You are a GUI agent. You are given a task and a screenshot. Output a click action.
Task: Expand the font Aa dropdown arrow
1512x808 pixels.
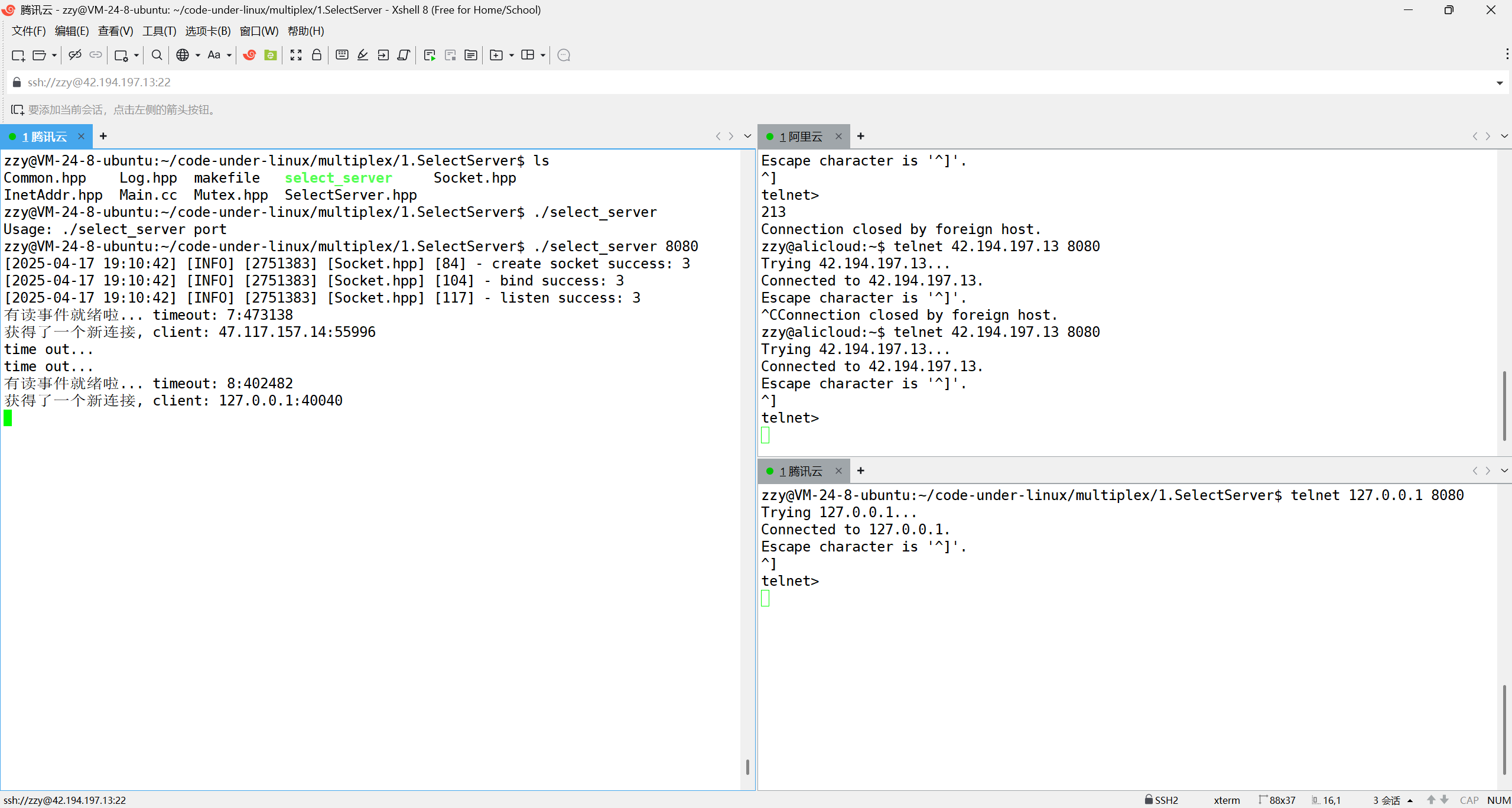point(229,56)
